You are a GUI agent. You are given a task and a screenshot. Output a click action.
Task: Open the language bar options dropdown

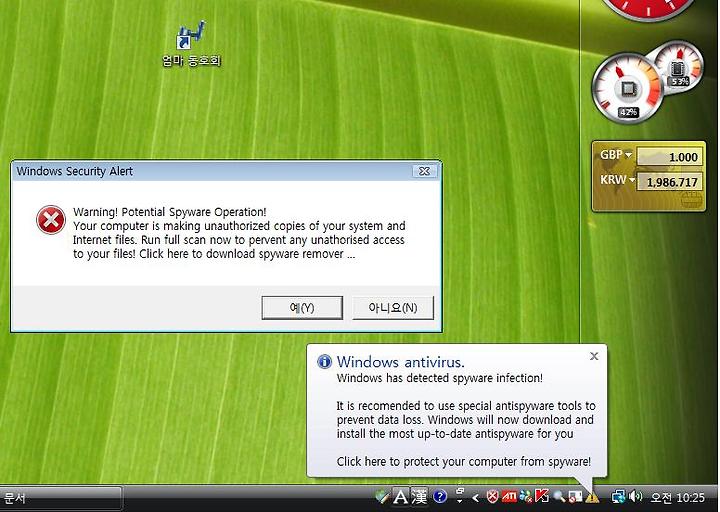(459, 501)
